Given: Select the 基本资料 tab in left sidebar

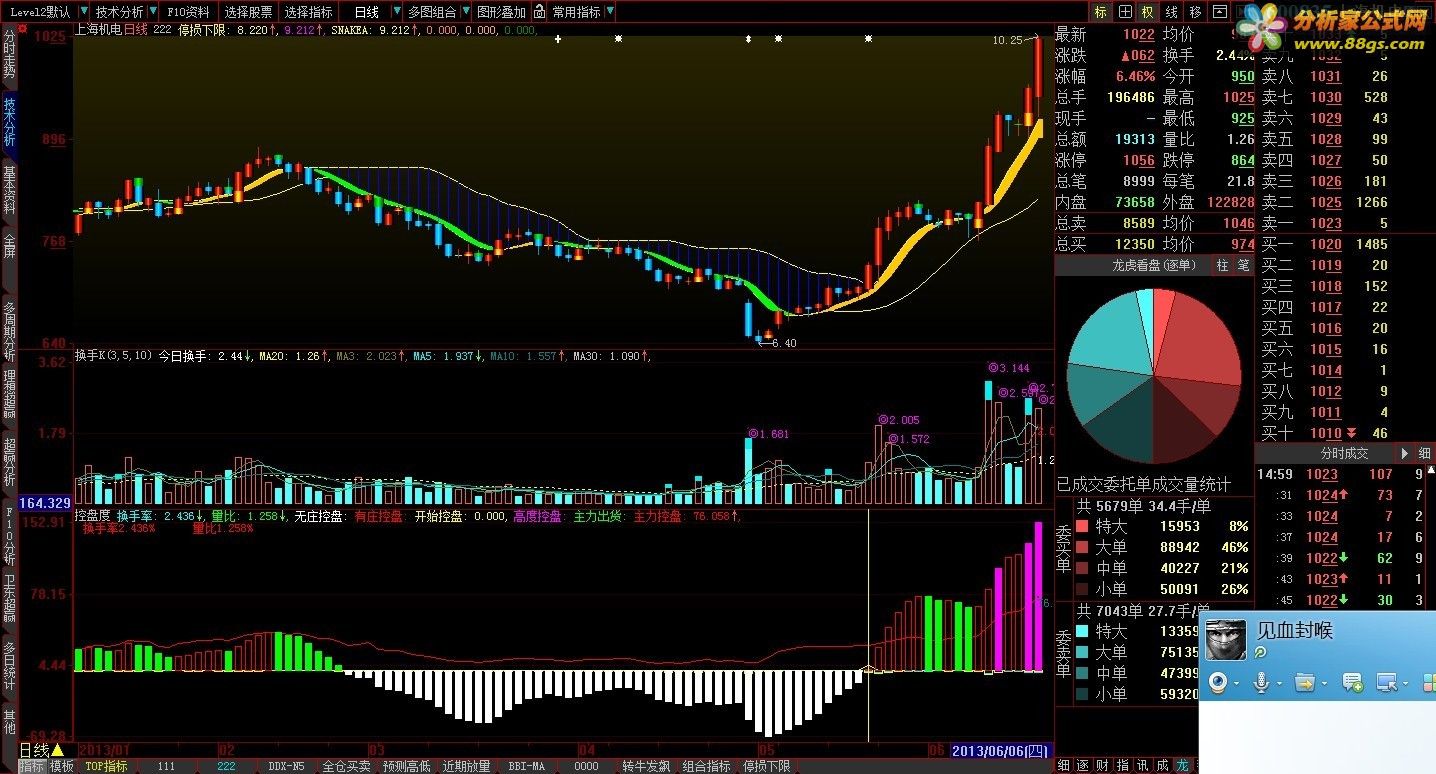Looking at the screenshot, I should [x=9, y=190].
